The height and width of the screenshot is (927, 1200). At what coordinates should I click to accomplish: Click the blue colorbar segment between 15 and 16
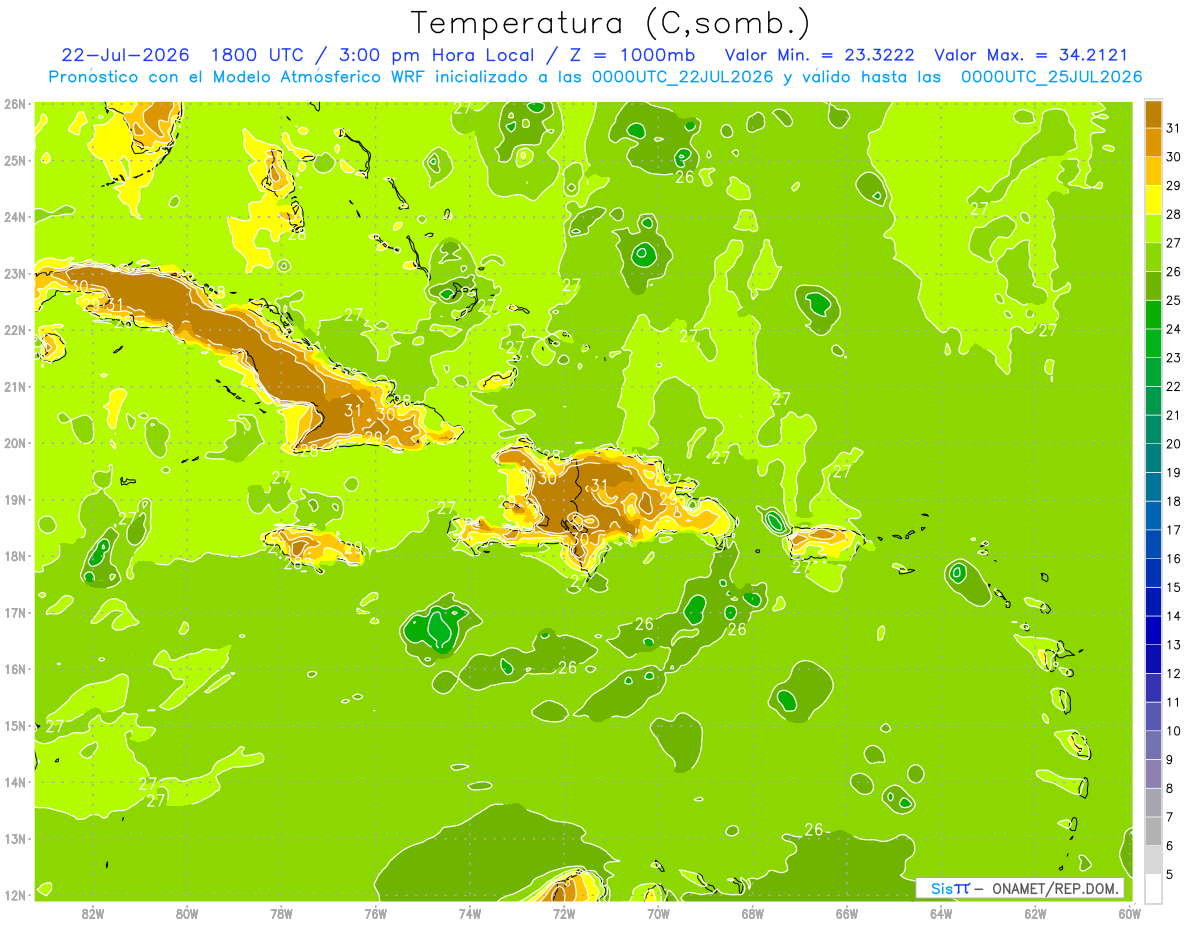click(x=1154, y=573)
